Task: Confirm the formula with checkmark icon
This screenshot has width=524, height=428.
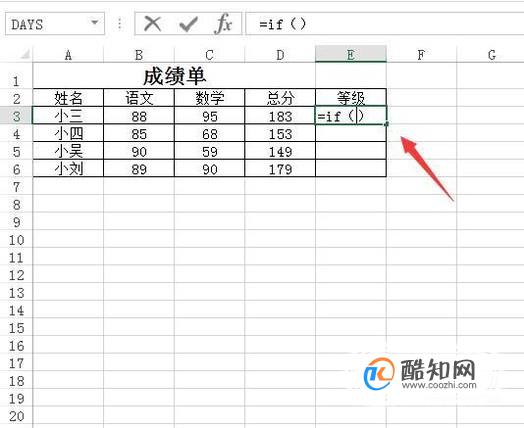Action: coord(188,24)
